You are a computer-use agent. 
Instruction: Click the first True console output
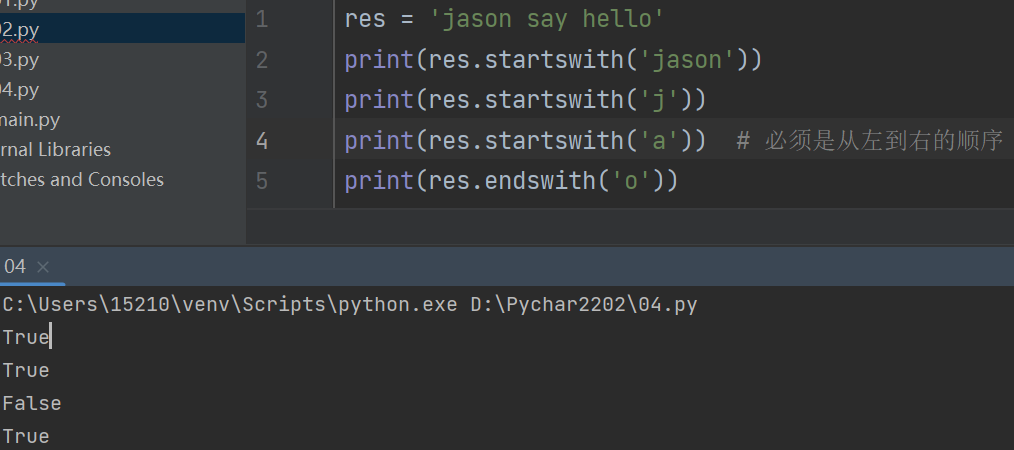click(x=25, y=337)
